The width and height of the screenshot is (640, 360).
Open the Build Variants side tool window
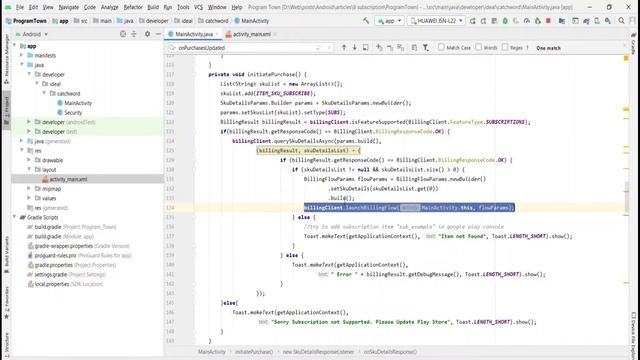point(6,254)
